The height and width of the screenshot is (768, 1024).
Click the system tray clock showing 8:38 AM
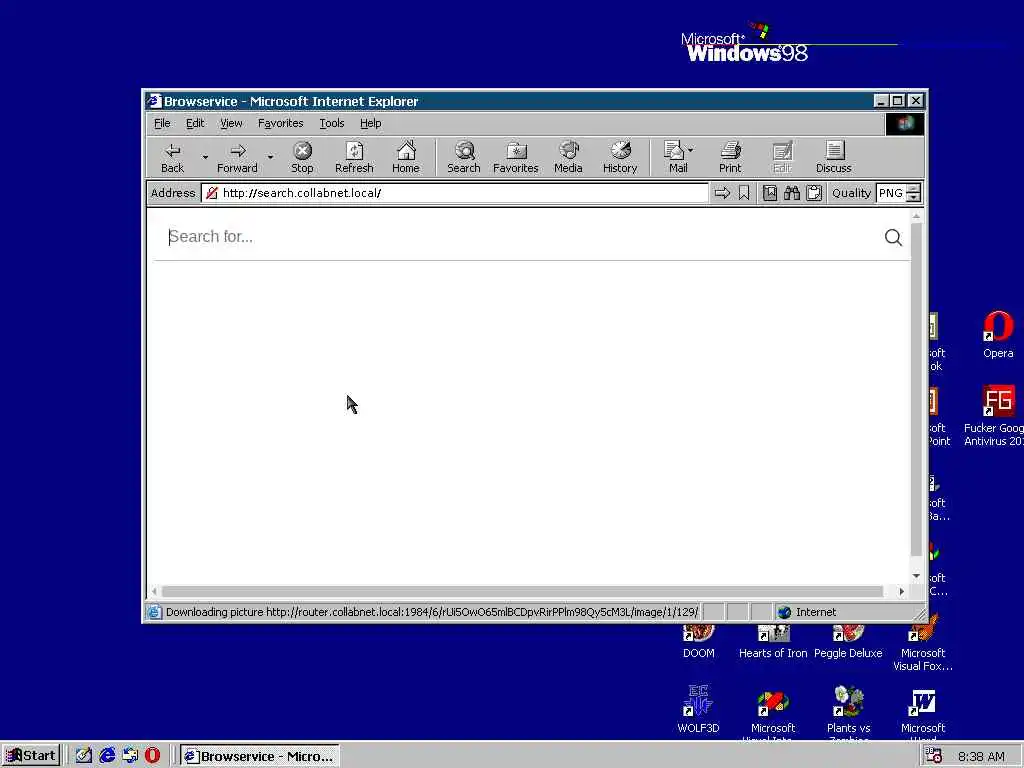point(981,756)
